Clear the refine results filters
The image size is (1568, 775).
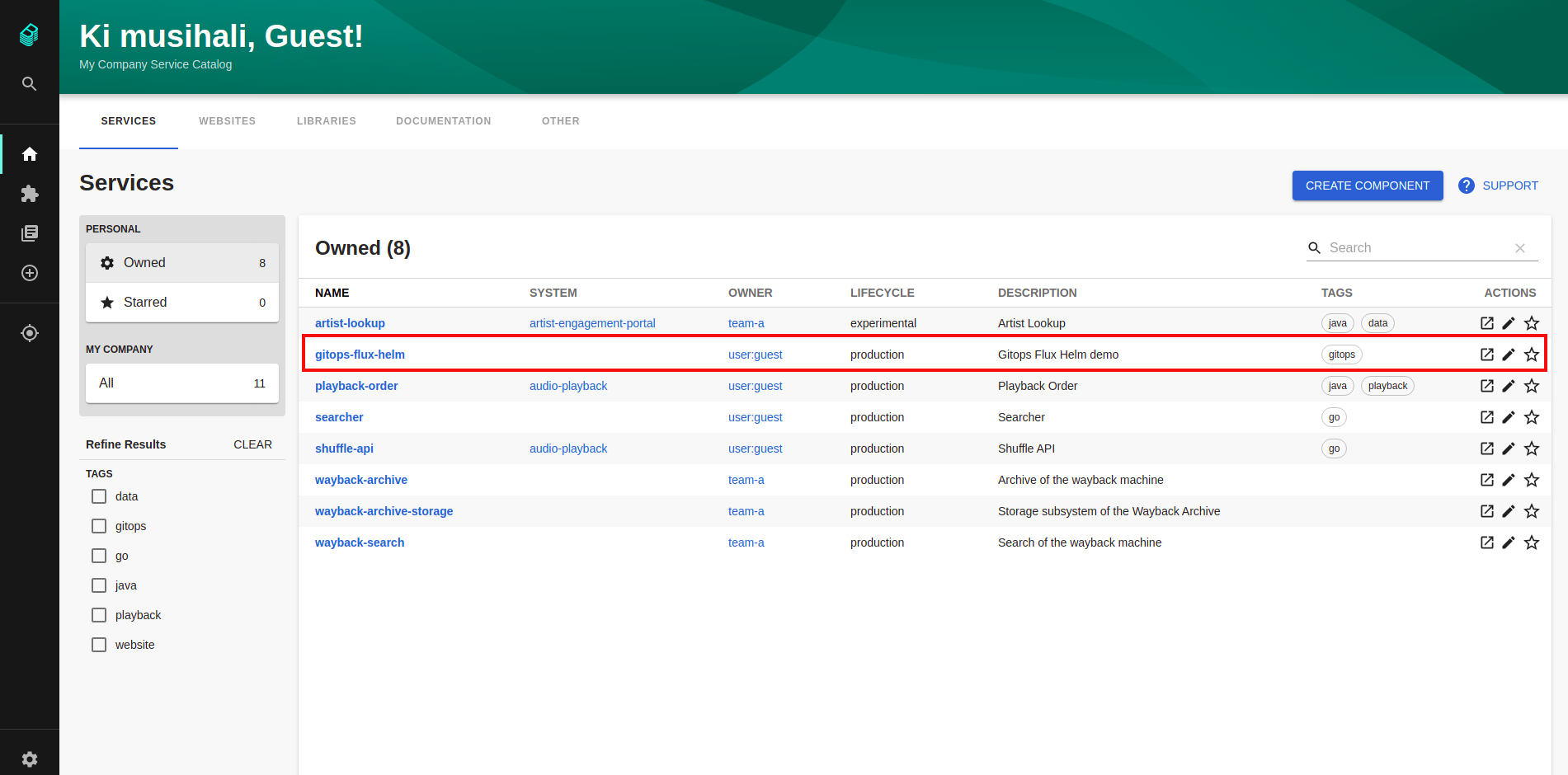[x=252, y=444]
